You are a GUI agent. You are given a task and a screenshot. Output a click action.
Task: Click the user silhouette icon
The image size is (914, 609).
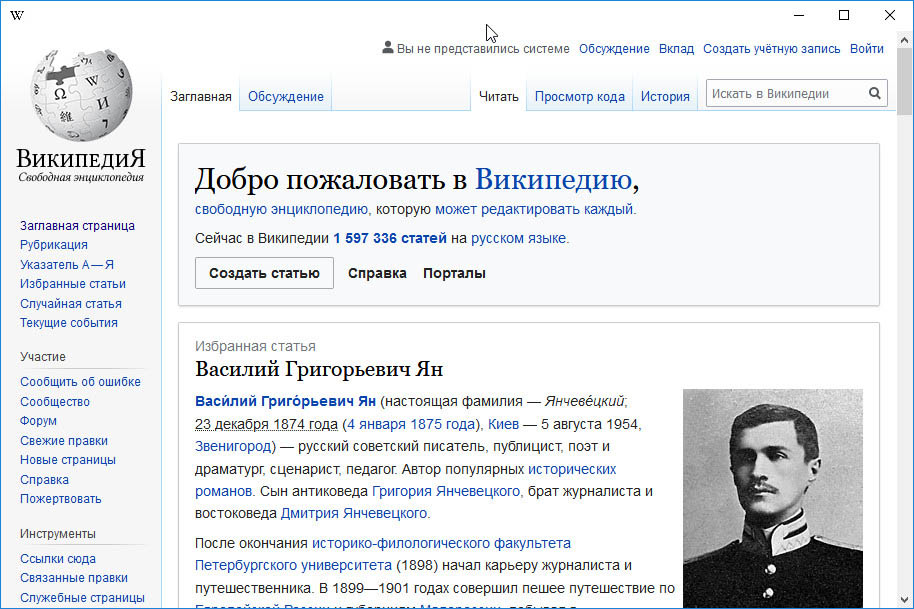pos(388,48)
